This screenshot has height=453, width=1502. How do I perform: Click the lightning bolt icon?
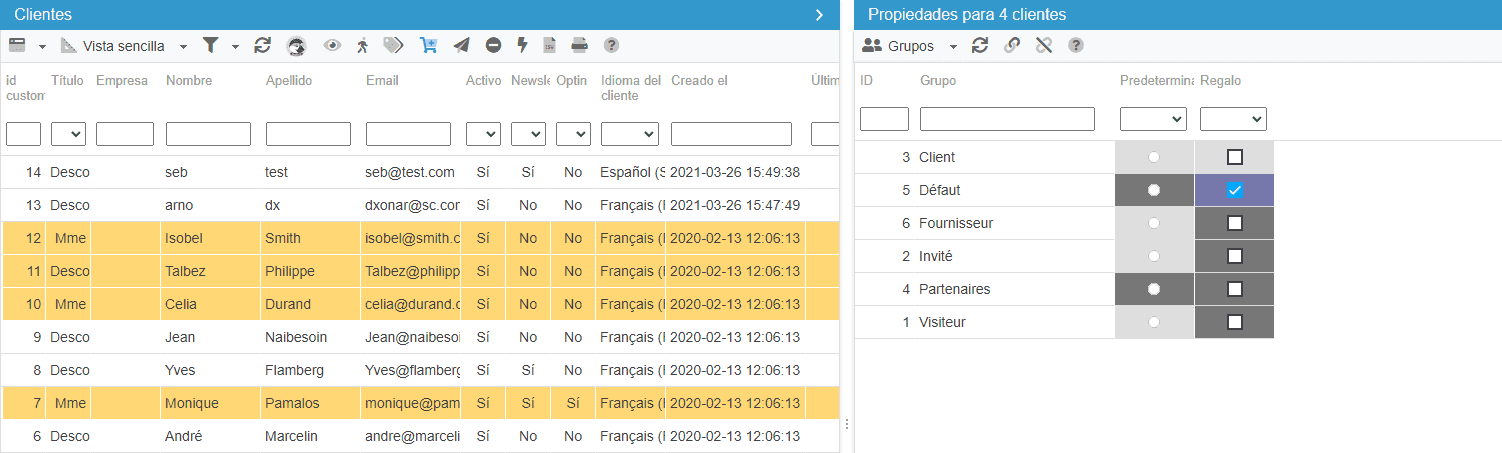[522, 45]
